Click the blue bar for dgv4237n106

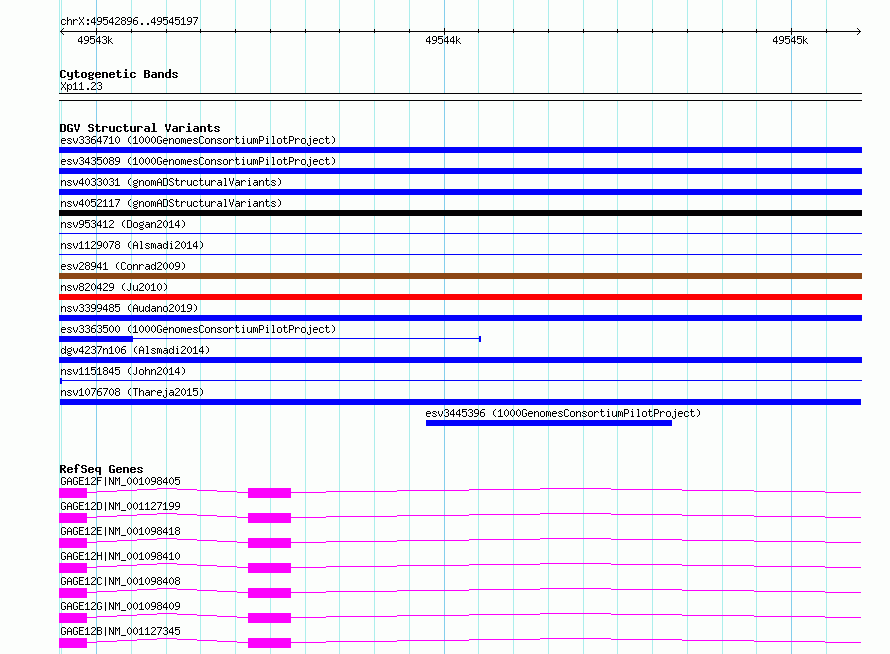coord(460,360)
